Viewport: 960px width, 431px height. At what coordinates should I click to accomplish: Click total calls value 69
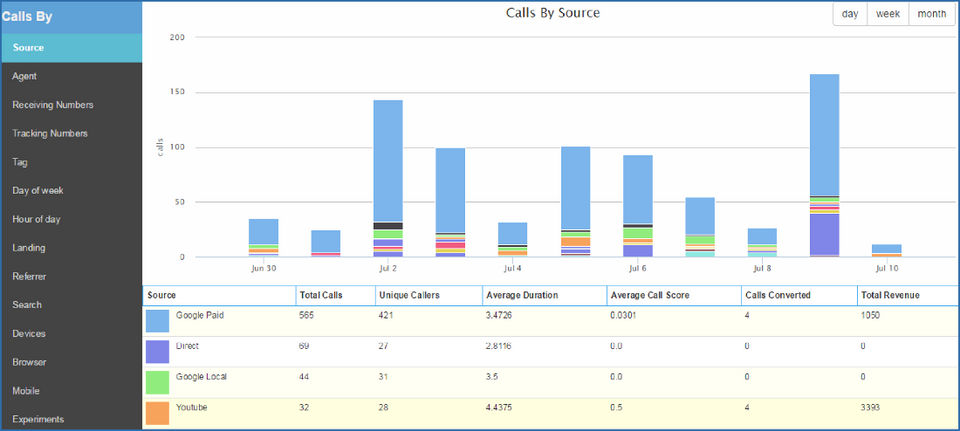click(304, 346)
